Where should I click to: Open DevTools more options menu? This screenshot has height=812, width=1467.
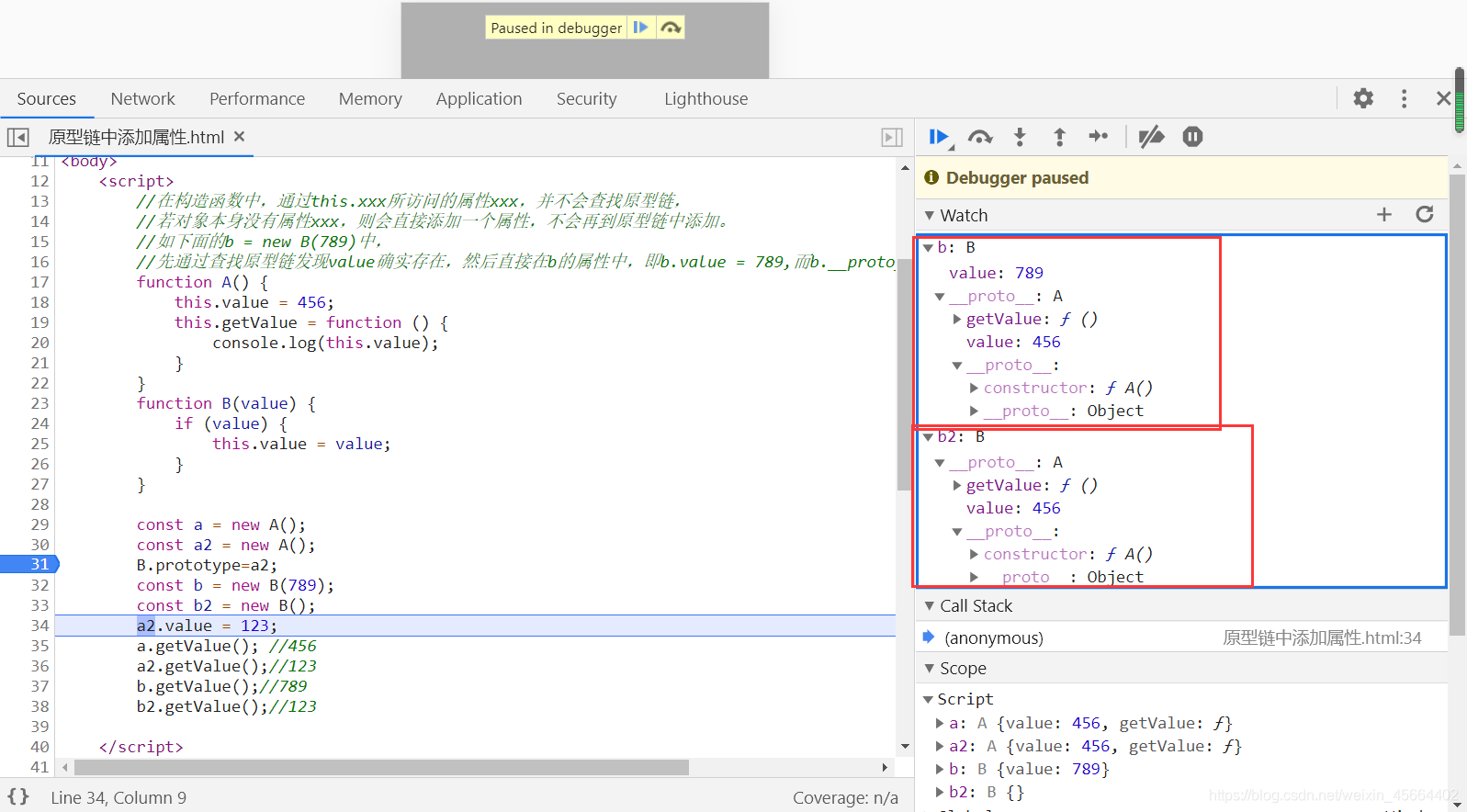(1404, 98)
